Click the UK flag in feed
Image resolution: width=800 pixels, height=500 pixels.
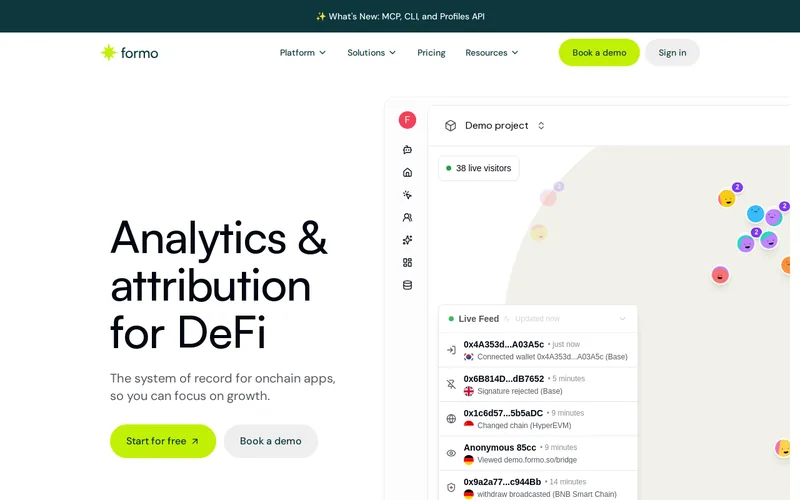[468, 391]
